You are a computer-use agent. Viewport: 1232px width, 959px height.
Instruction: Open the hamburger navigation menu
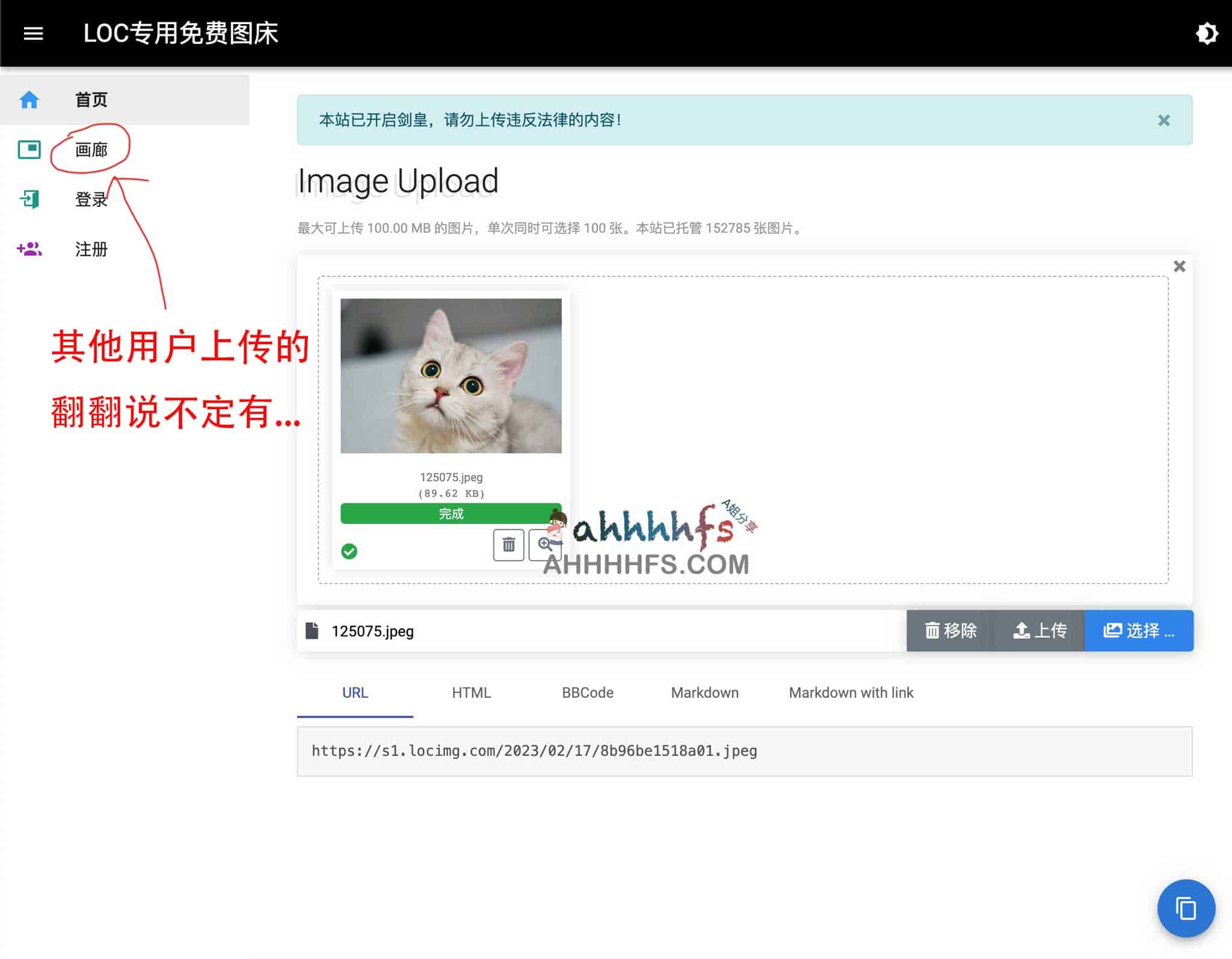pos(33,33)
